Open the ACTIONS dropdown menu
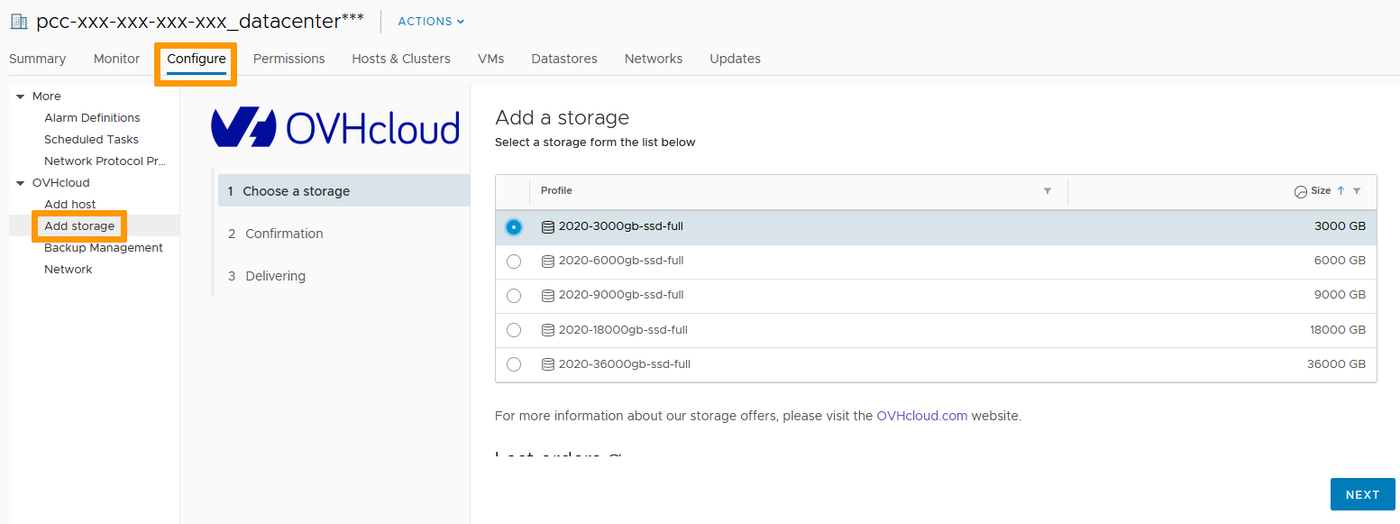The width and height of the screenshot is (1400, 524). (x=431, y=21)
